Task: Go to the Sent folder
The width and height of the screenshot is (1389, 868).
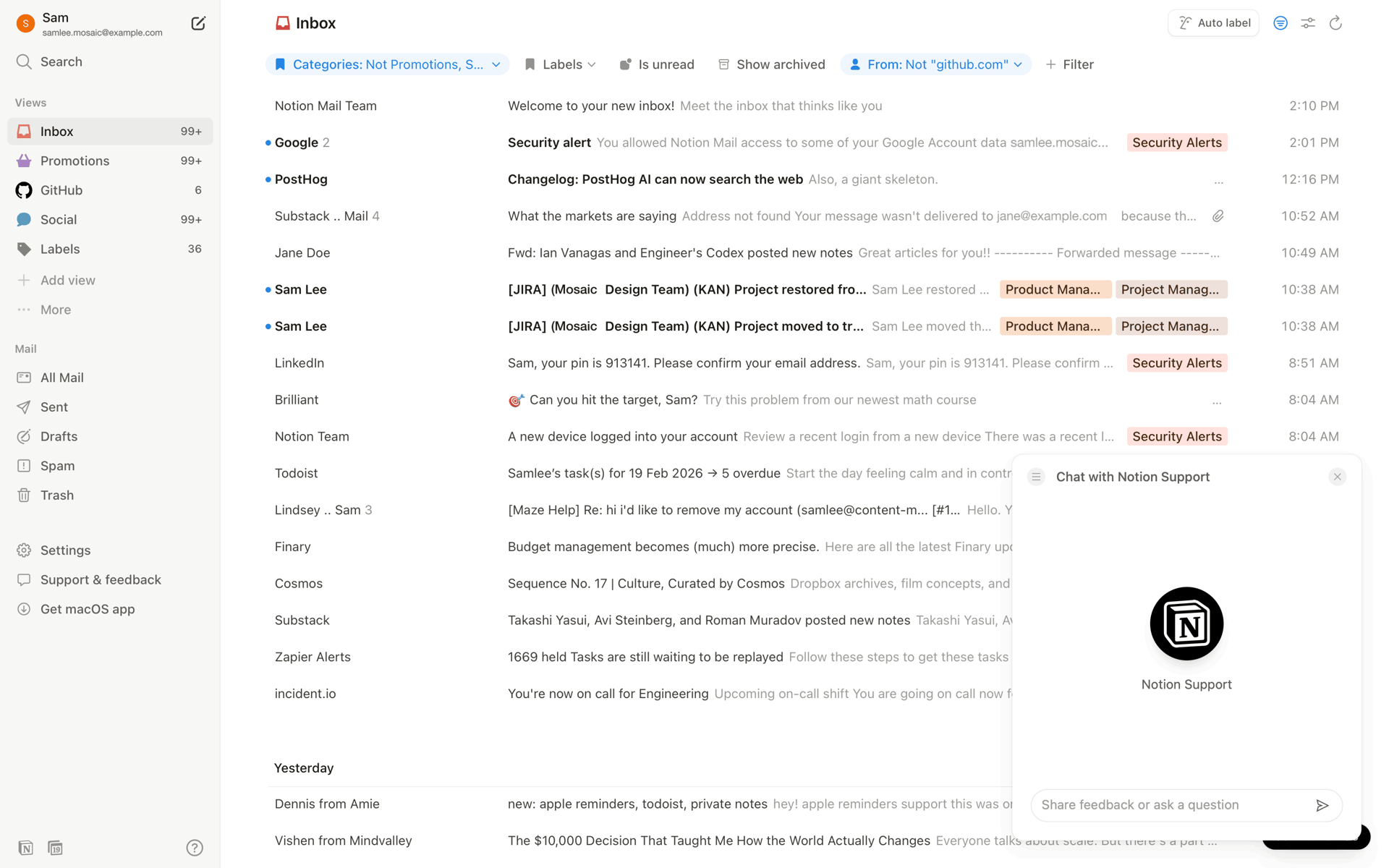Action: pyautogui.click(x=110, y=407)
